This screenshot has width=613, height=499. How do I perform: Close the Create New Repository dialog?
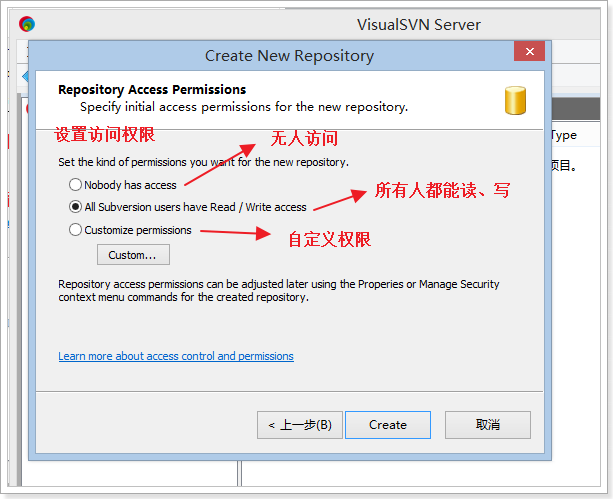tap(529, 51)
